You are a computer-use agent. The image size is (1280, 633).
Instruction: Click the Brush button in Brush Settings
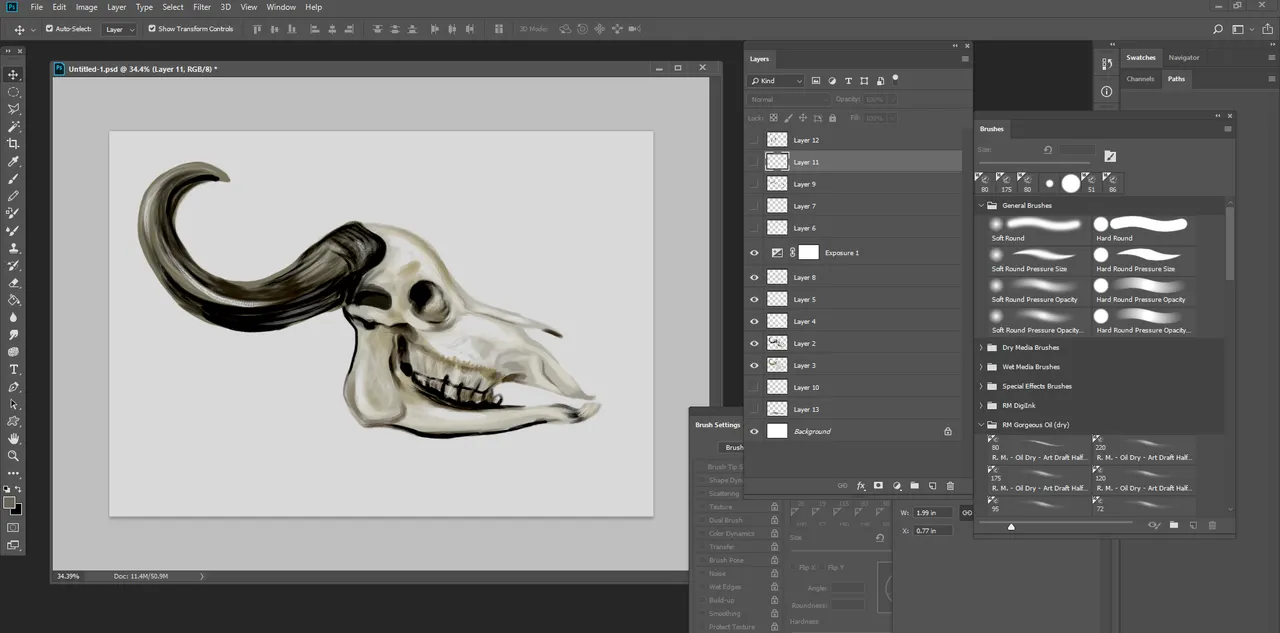733,447
